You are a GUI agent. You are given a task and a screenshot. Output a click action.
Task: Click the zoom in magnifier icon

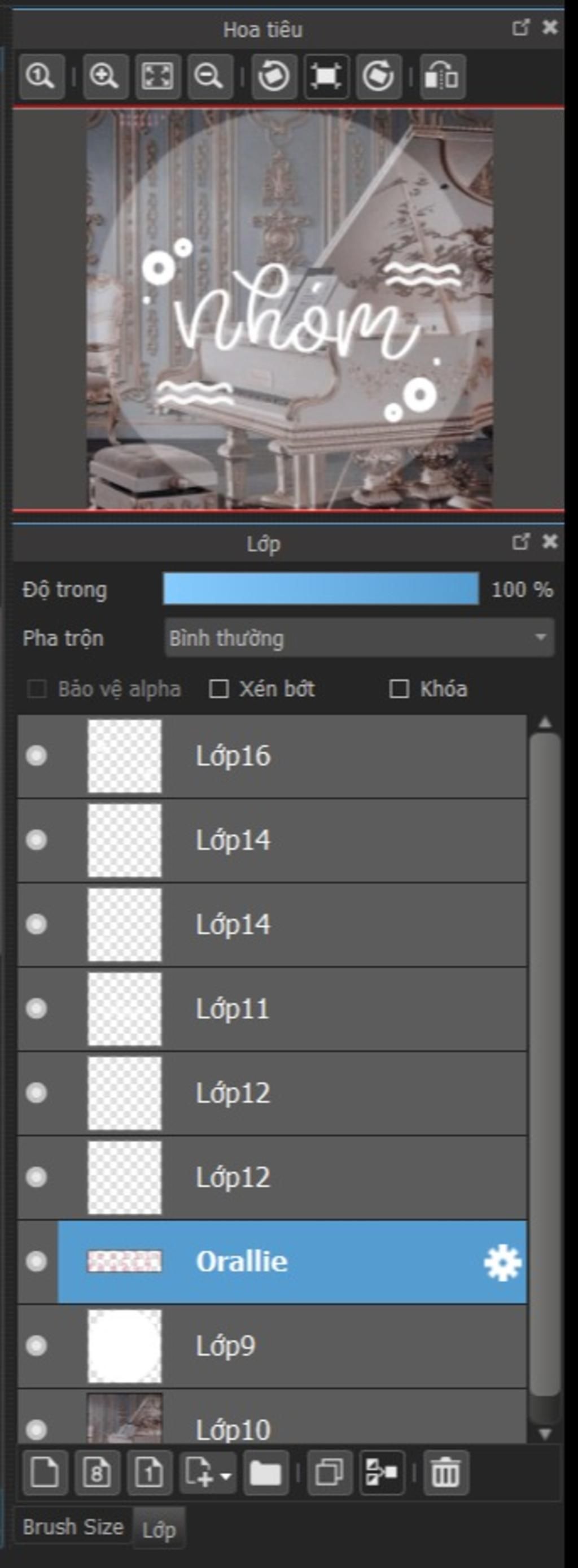click(104, 77)
